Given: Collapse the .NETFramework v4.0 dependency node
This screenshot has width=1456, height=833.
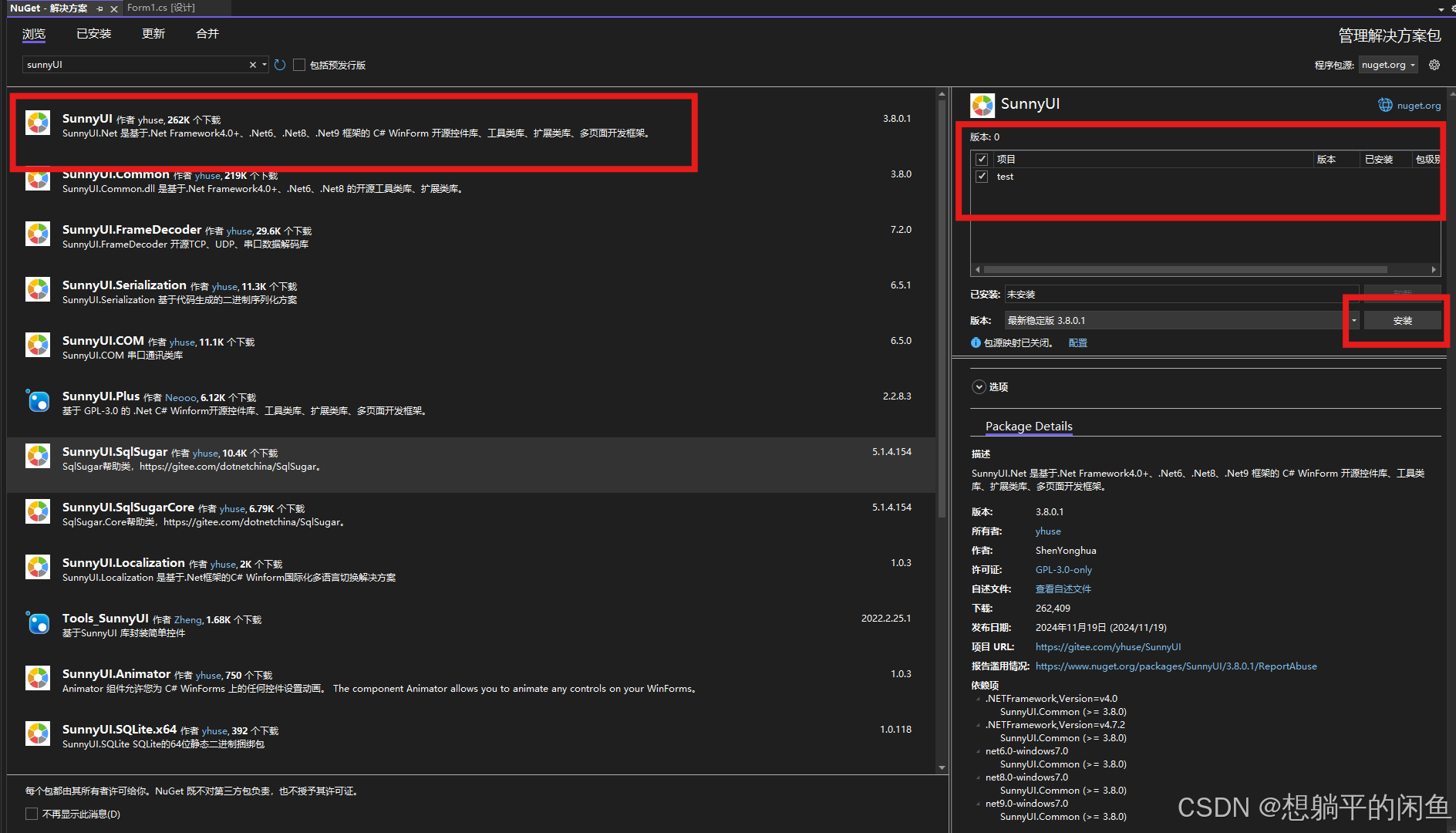Looking at the screenshot, I should pyautogui.click(x=979, y=699).
